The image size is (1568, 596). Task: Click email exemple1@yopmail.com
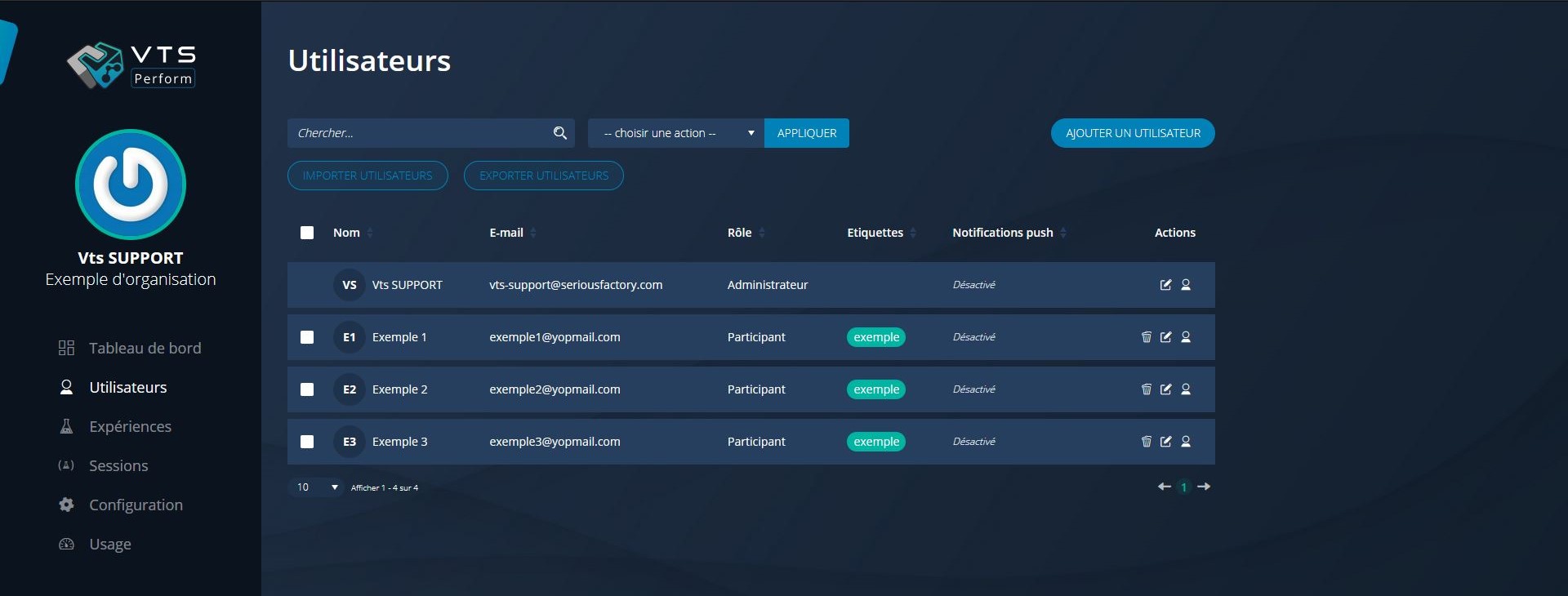555,337
